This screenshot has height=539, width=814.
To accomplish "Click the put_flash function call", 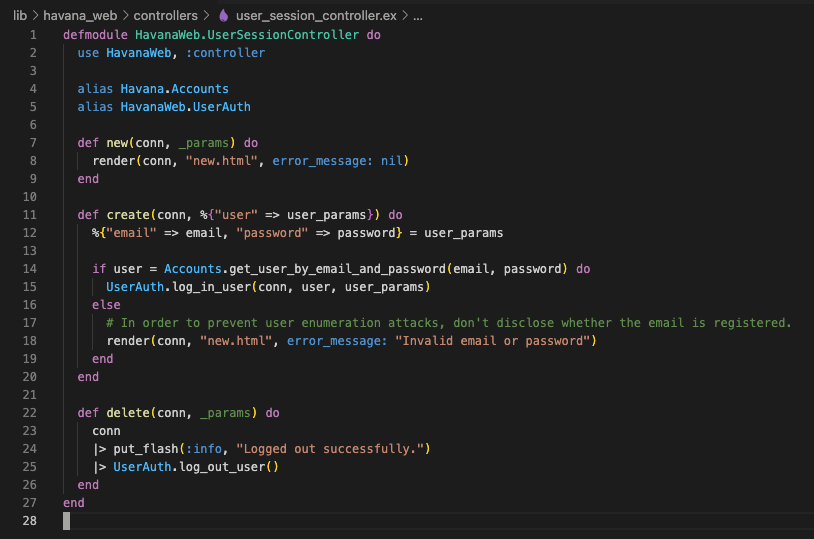I will (149, 449).
